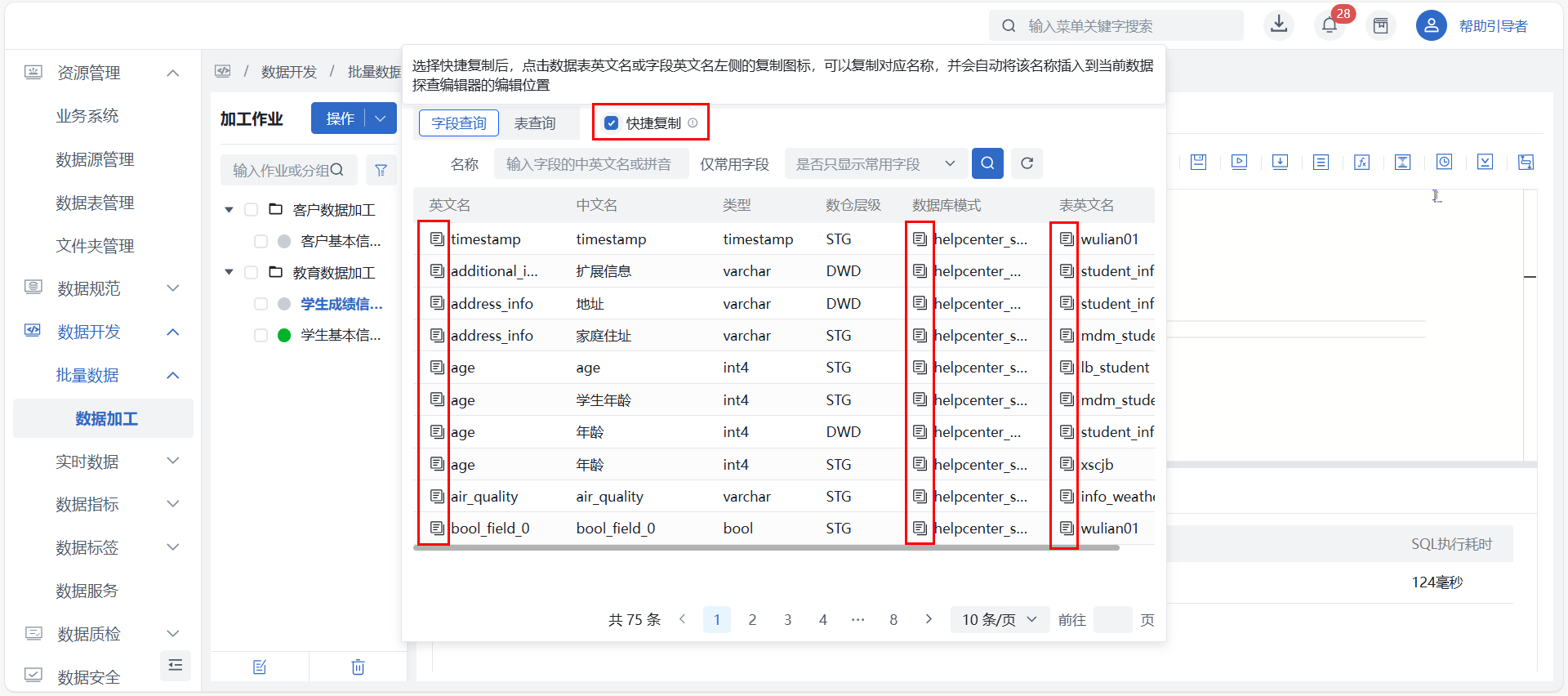Copy English name timestamp via its copy icon
Image resolution: width=1568 pixels, height=696 pixels.
click(437, 239)
